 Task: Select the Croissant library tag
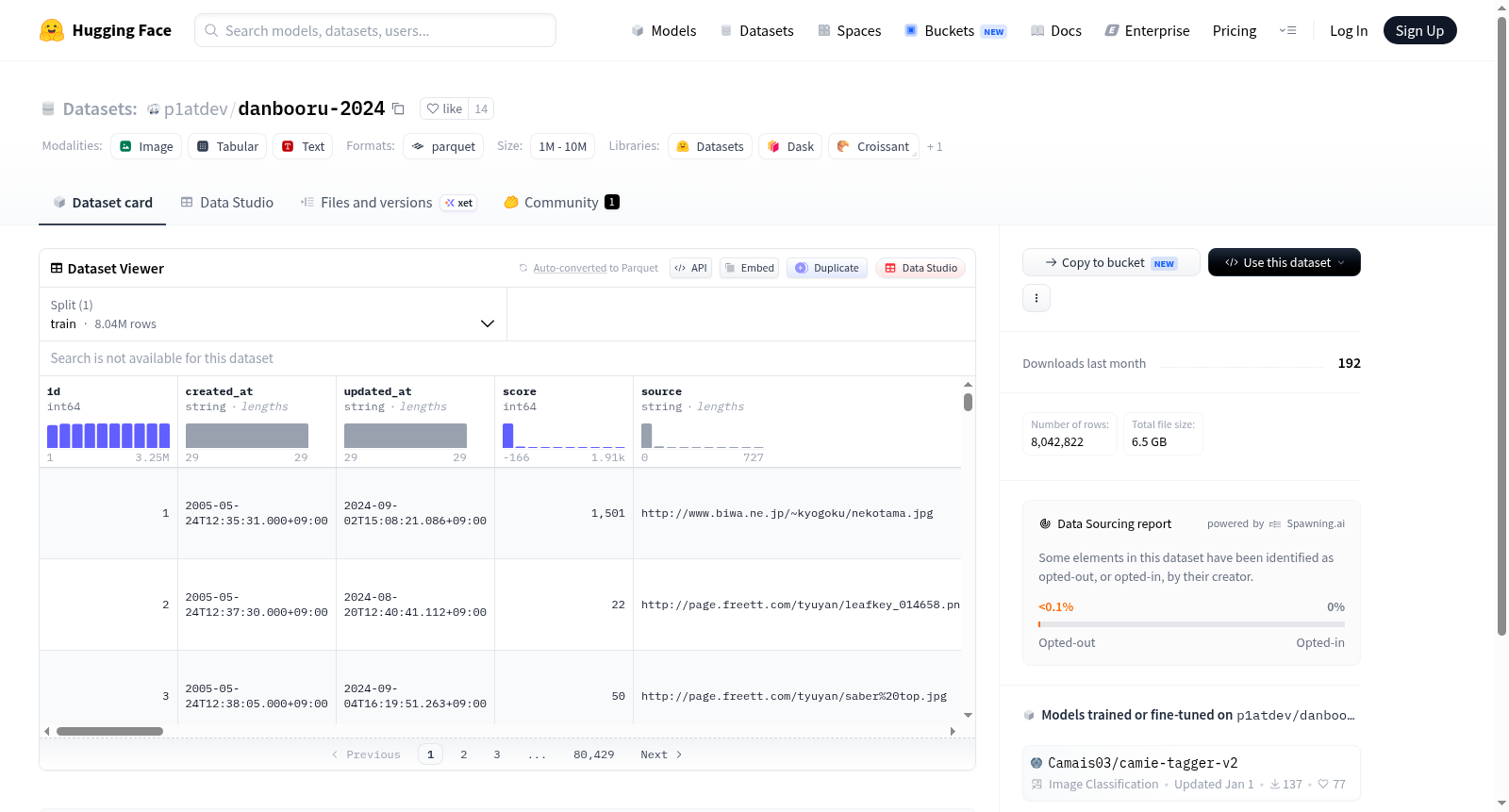point(873,146)
